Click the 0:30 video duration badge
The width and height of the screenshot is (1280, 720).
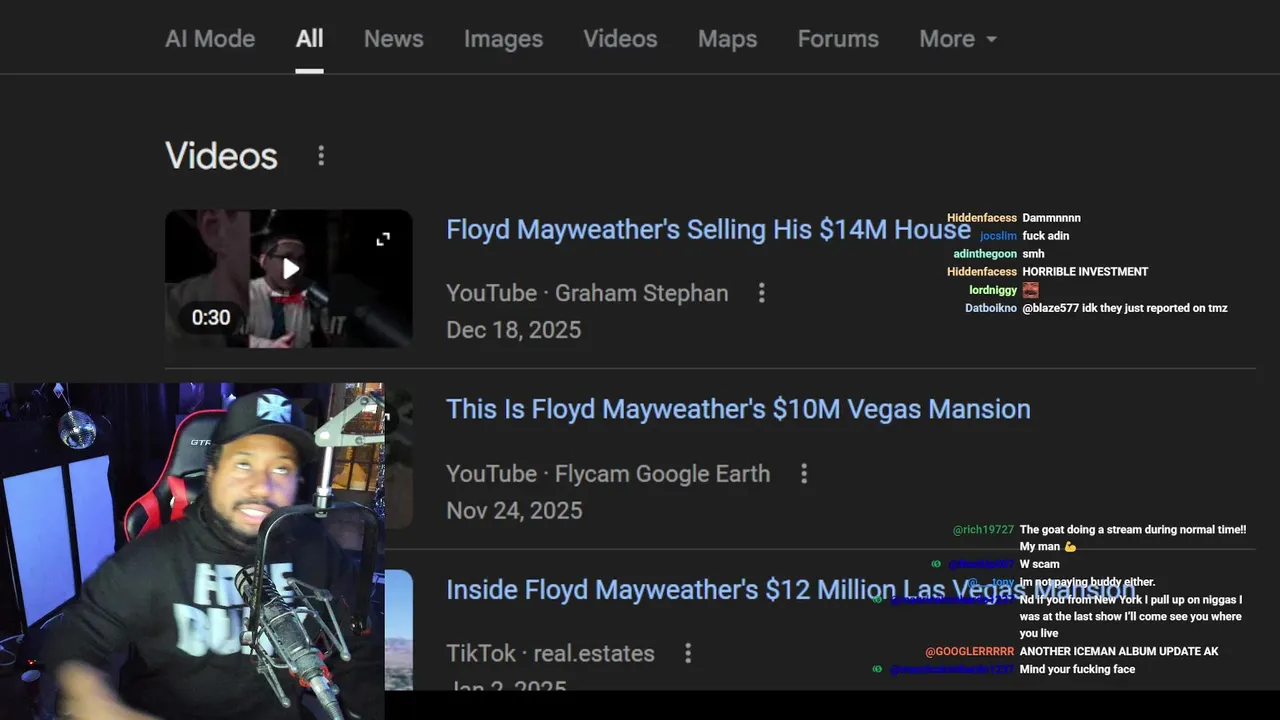pos(211,318)
